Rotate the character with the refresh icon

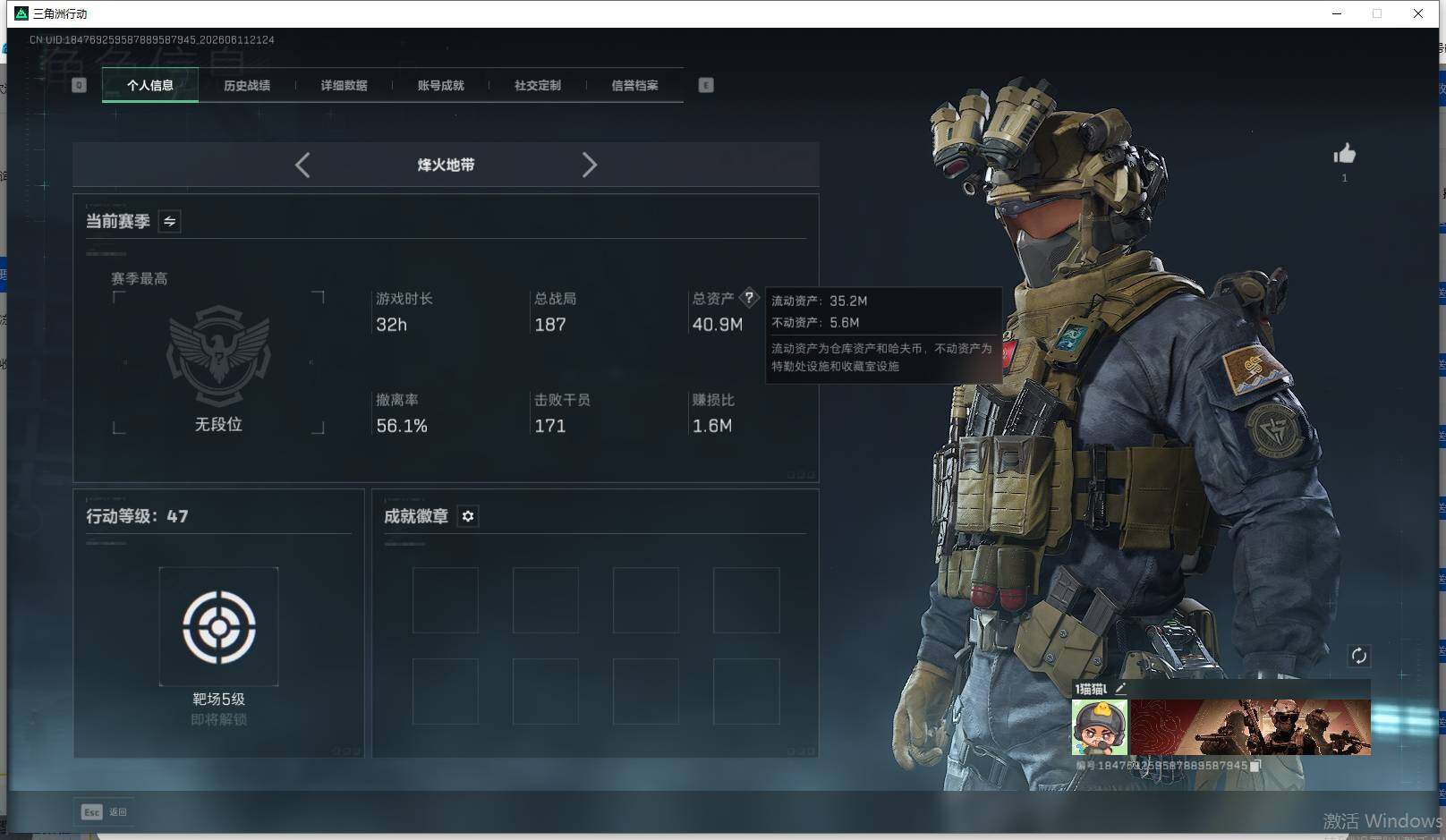click(x=1358, y=656)
